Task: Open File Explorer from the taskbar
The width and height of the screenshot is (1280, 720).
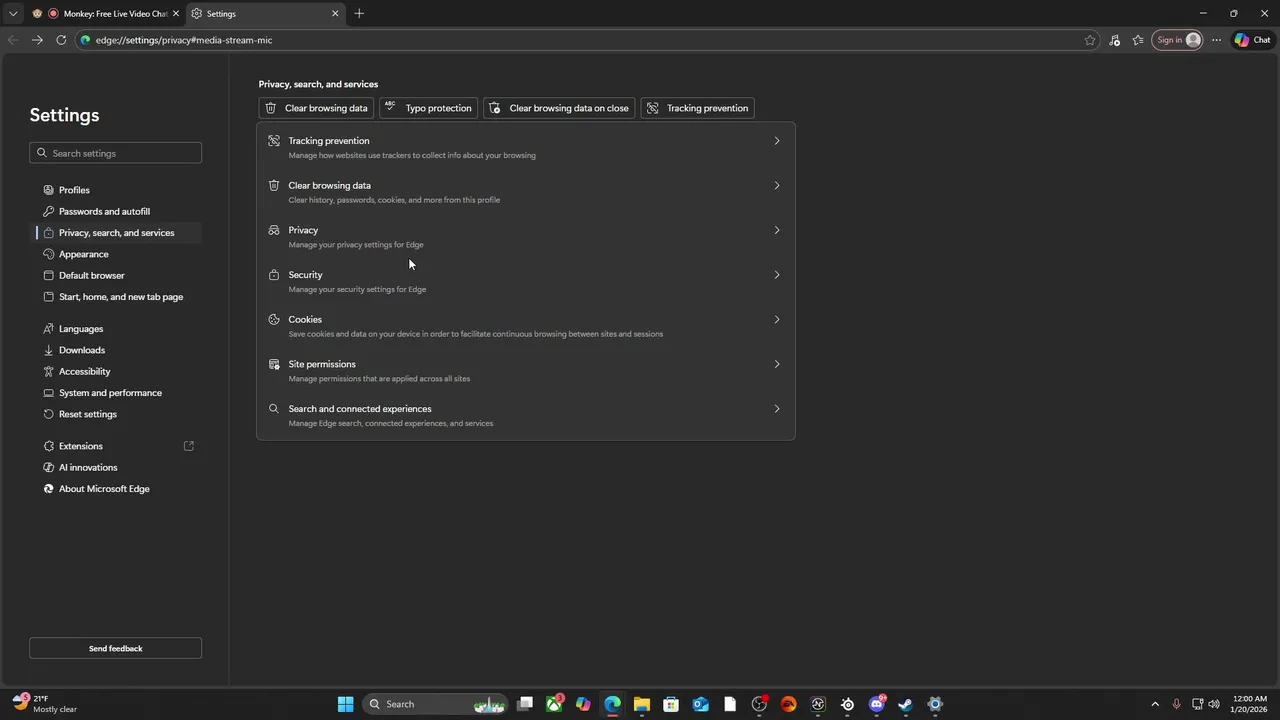Action: coord(642,704)
